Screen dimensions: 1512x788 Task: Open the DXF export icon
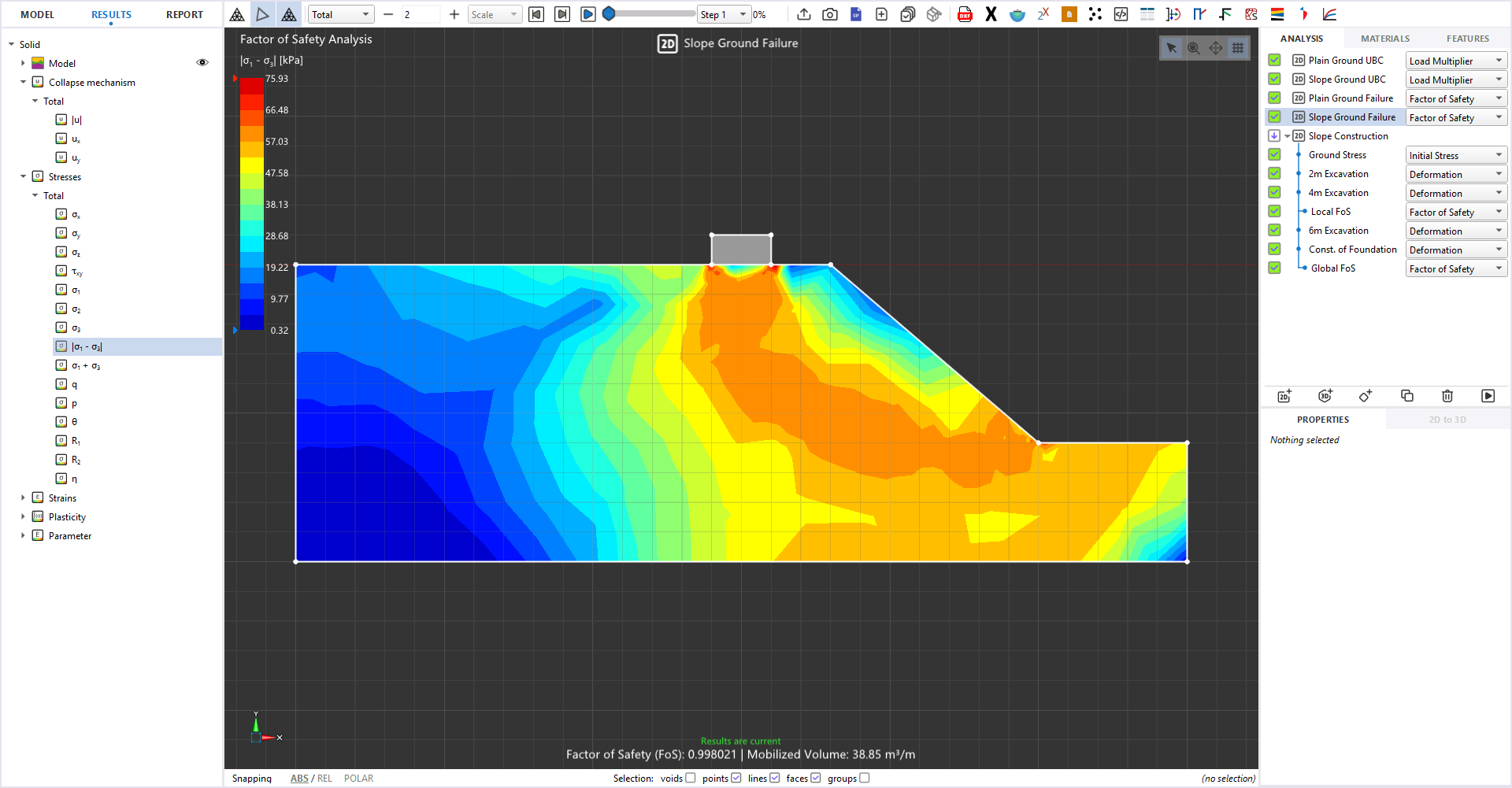pos(965,14)
